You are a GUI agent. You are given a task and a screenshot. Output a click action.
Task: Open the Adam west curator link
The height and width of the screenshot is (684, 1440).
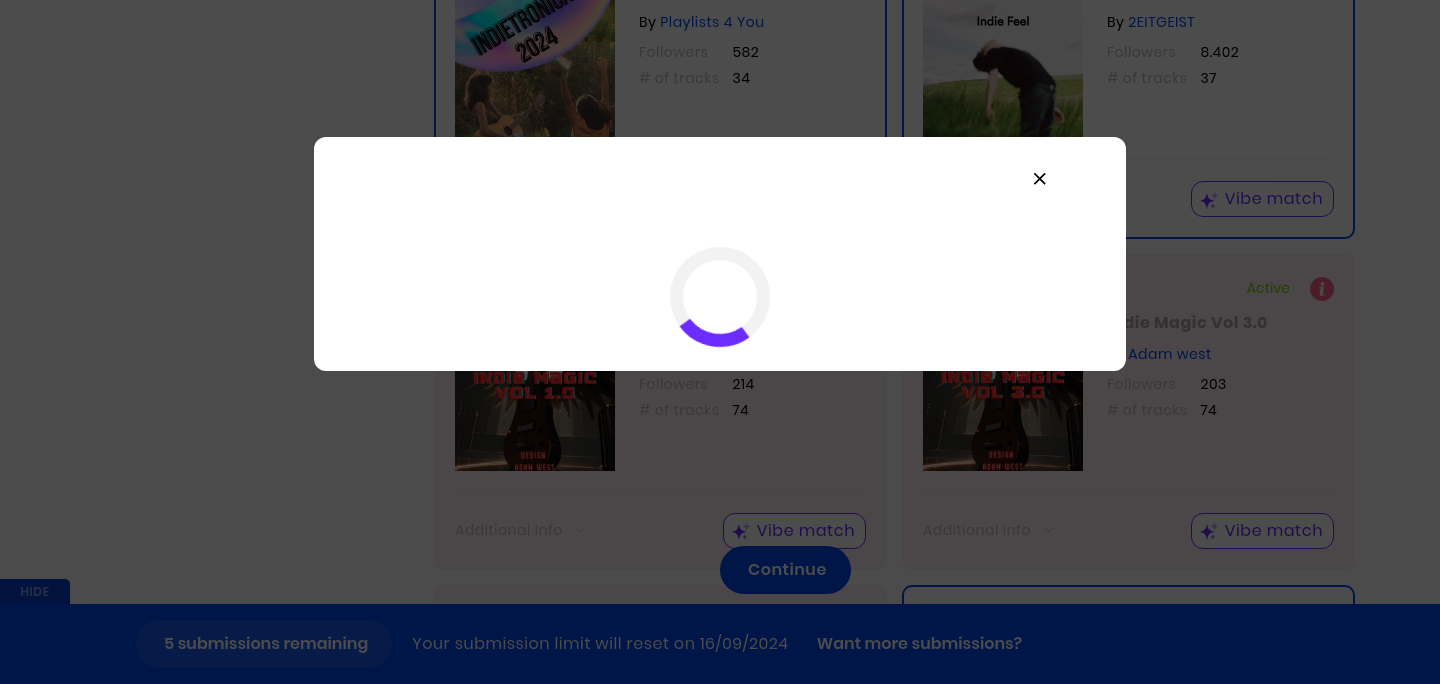pyautogui.click(x=1169, y=354)
